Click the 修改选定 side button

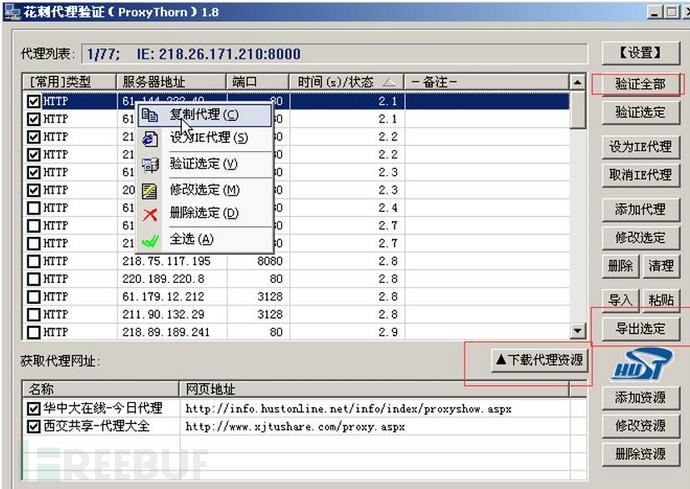641,238
